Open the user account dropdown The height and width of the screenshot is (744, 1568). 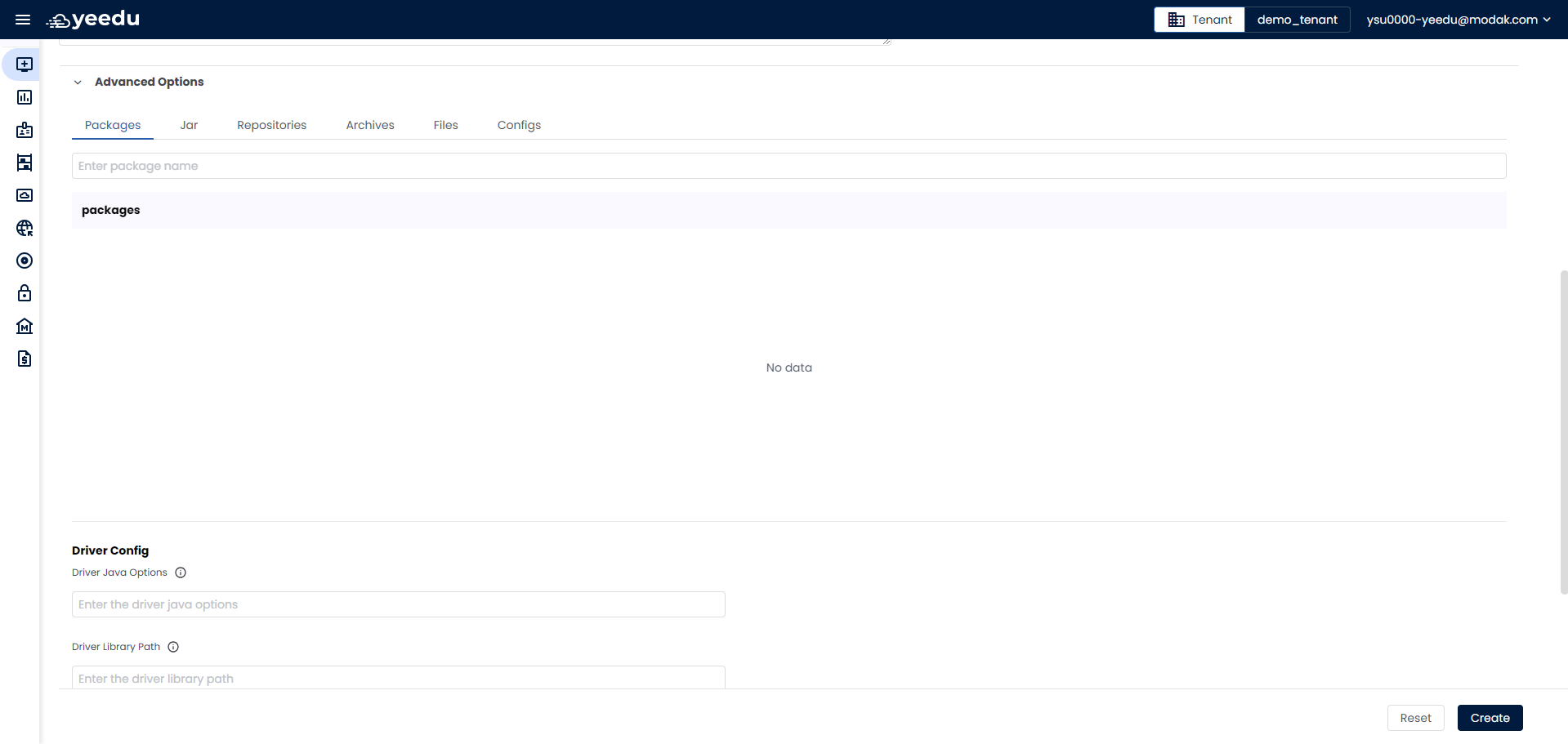click(1459, 20)
